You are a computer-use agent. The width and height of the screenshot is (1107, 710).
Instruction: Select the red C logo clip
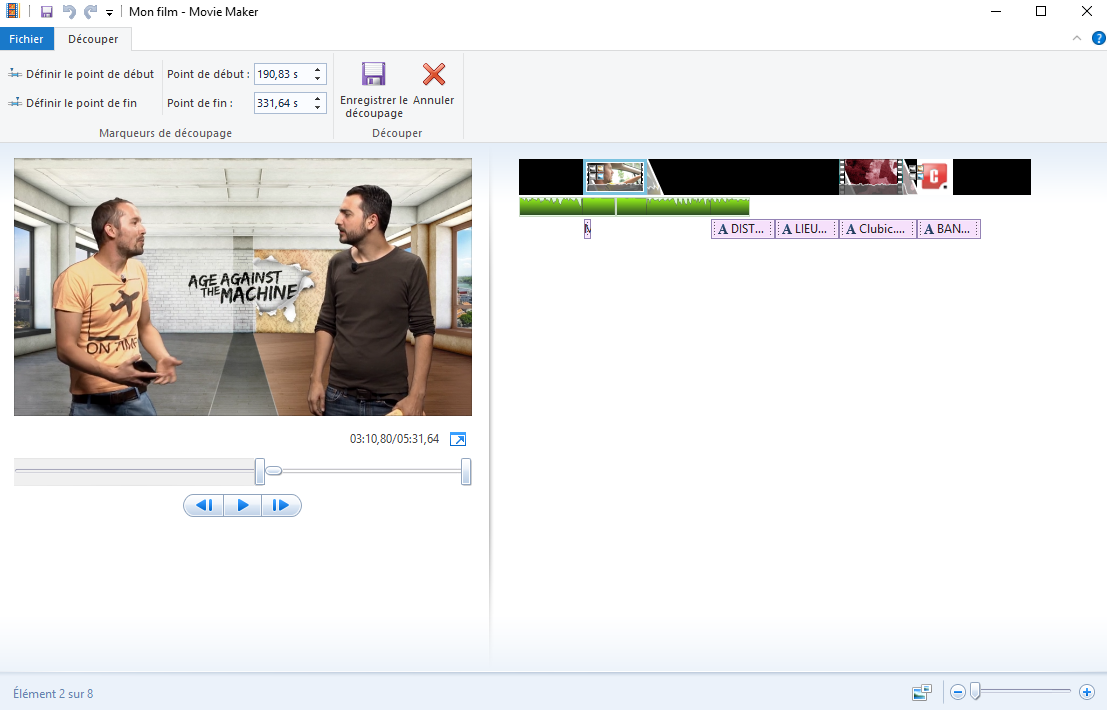pos(933,176)
